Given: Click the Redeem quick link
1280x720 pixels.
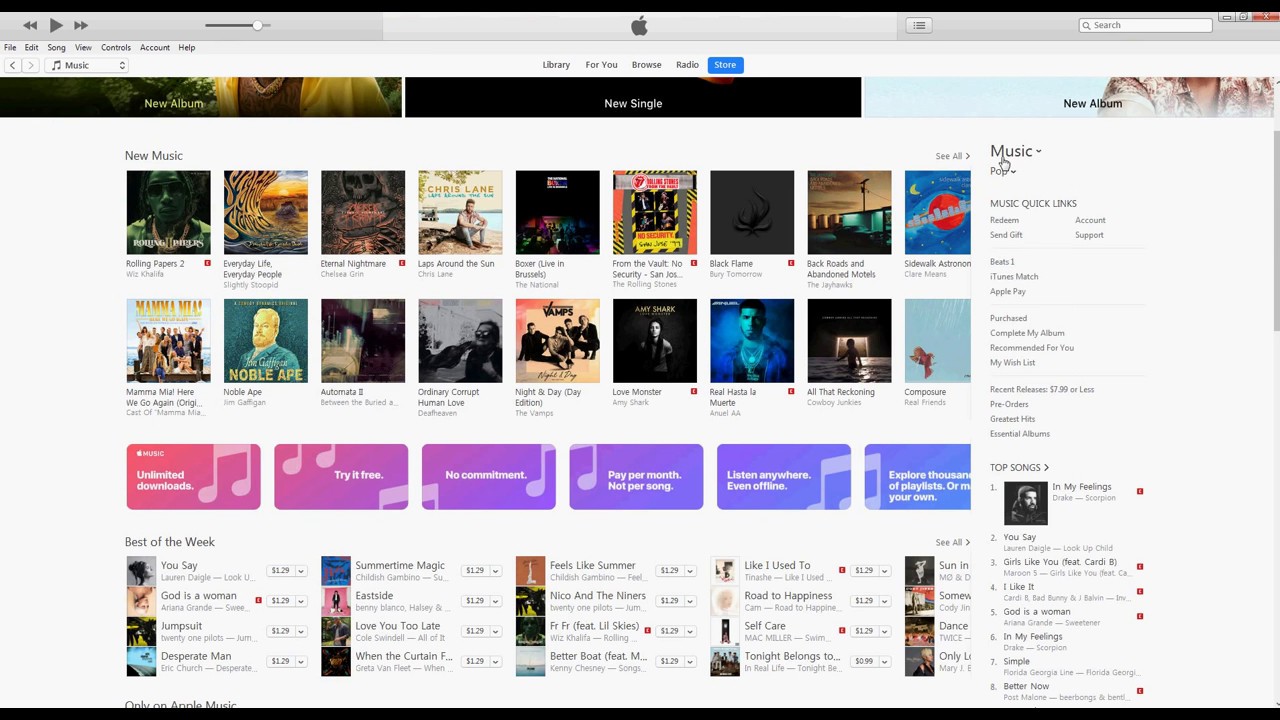Looking at the screenshot, I should click(x=1004, y=220).
